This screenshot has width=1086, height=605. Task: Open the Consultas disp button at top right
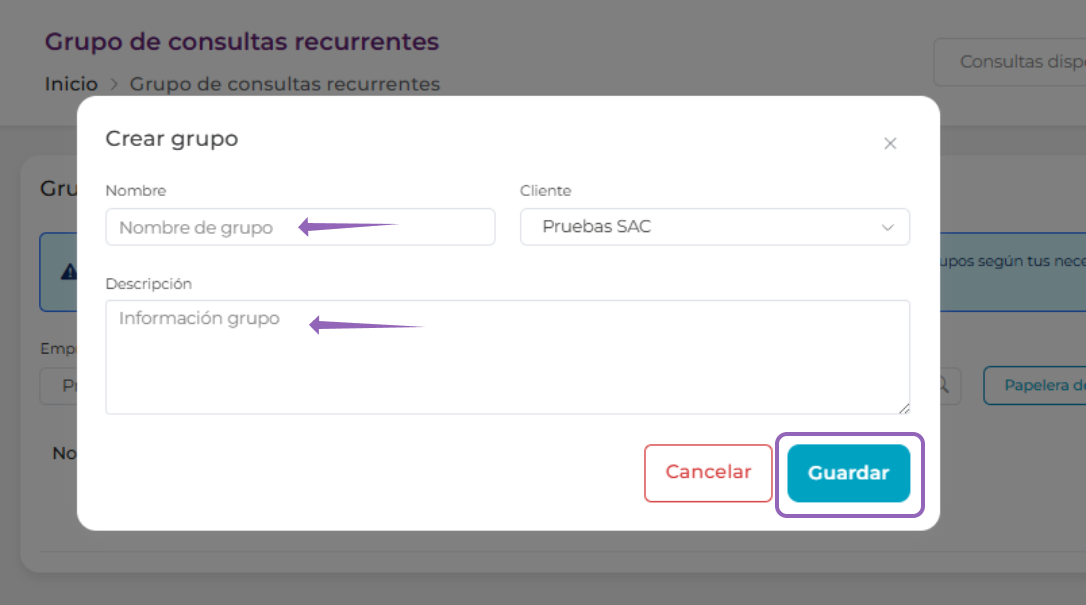pos(1010,62)
